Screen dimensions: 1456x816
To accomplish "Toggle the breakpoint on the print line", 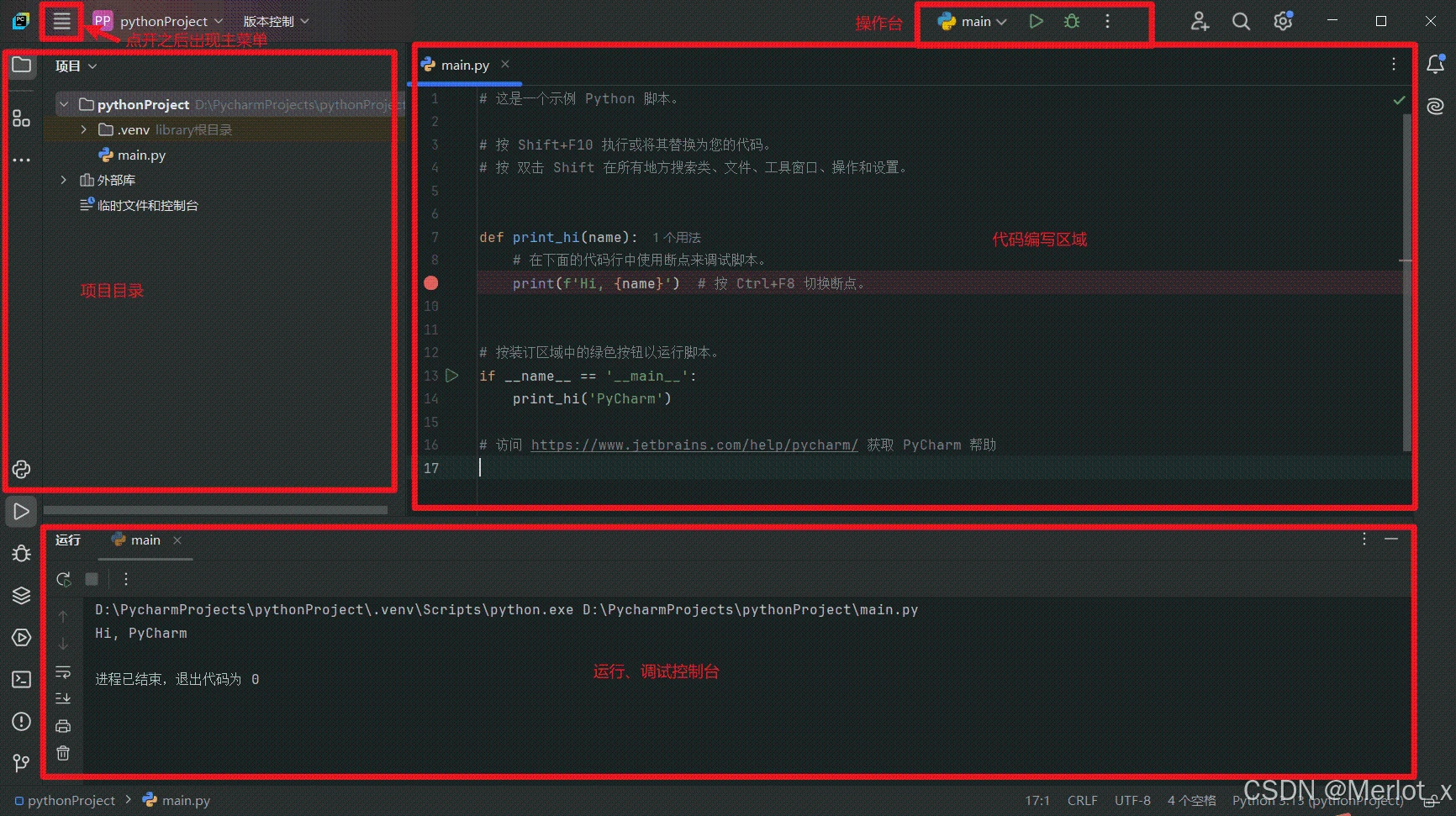I will [x=431, y=283].
